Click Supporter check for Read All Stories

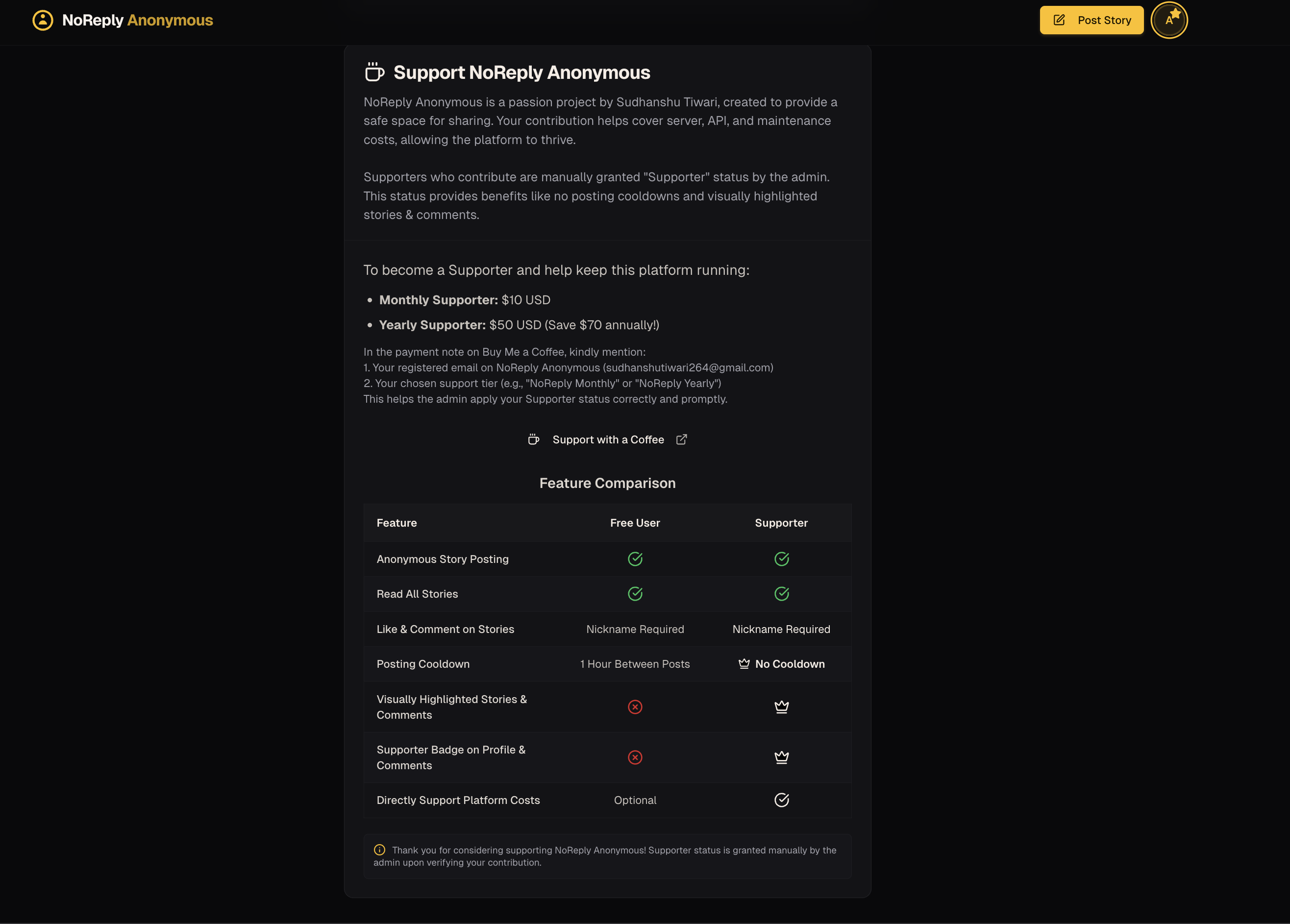point(782,594)
